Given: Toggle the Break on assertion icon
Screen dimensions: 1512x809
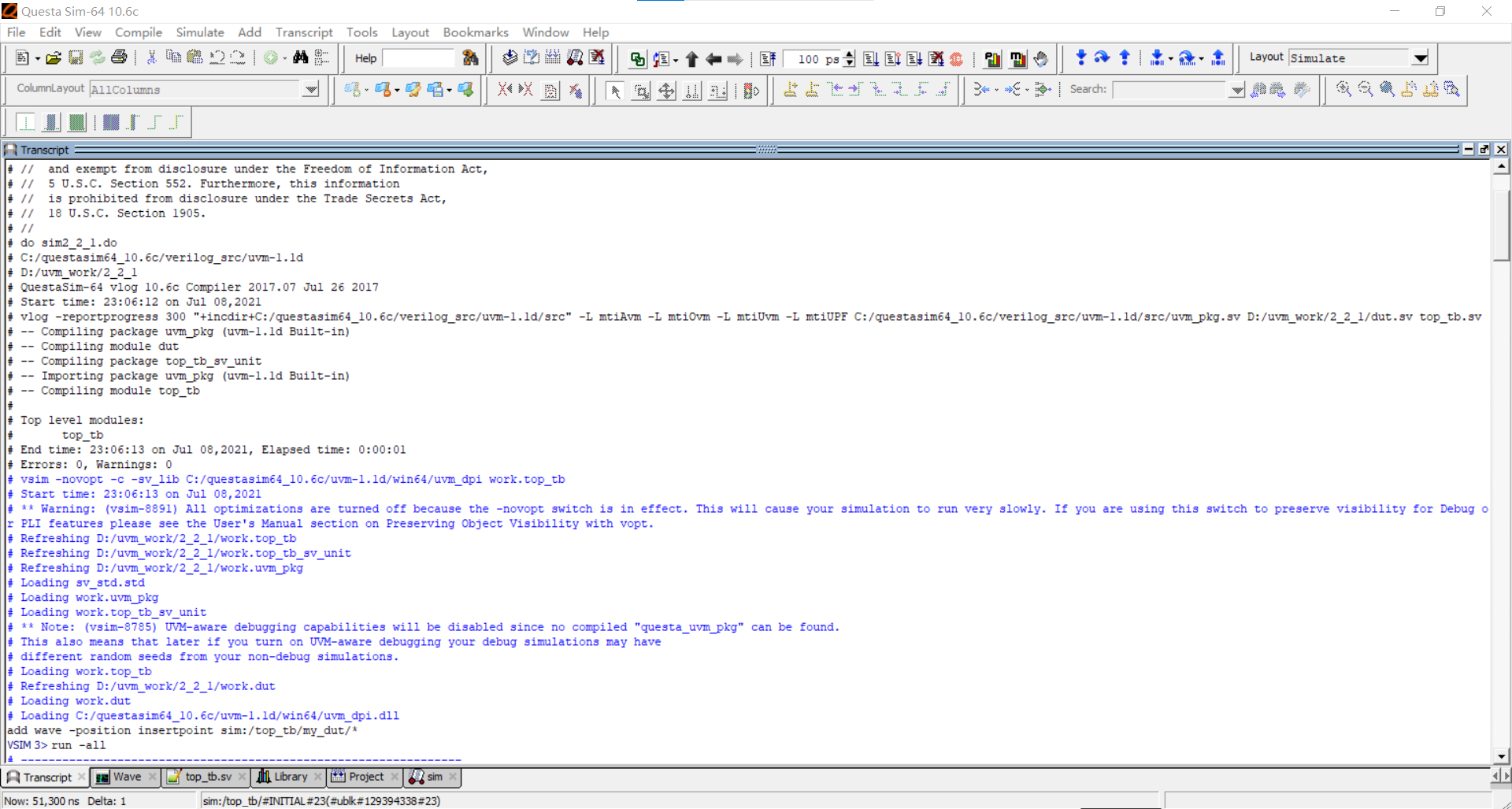Looking at the screenshot, I should pyautogui.click(x=956, y=58).
